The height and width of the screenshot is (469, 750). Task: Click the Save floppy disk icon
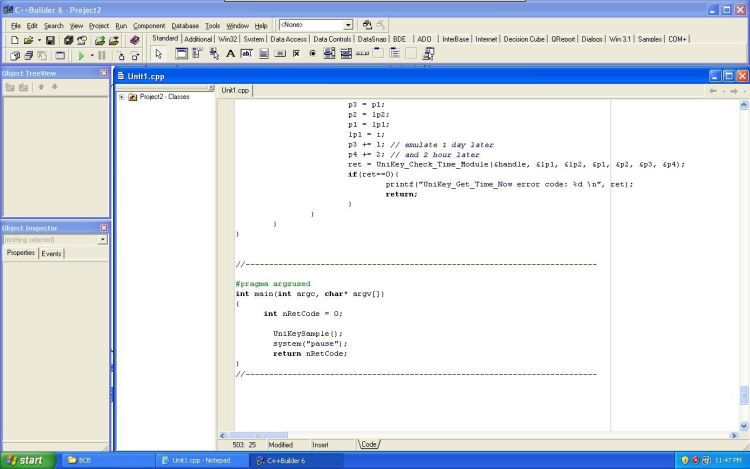[x=50, y=41]
